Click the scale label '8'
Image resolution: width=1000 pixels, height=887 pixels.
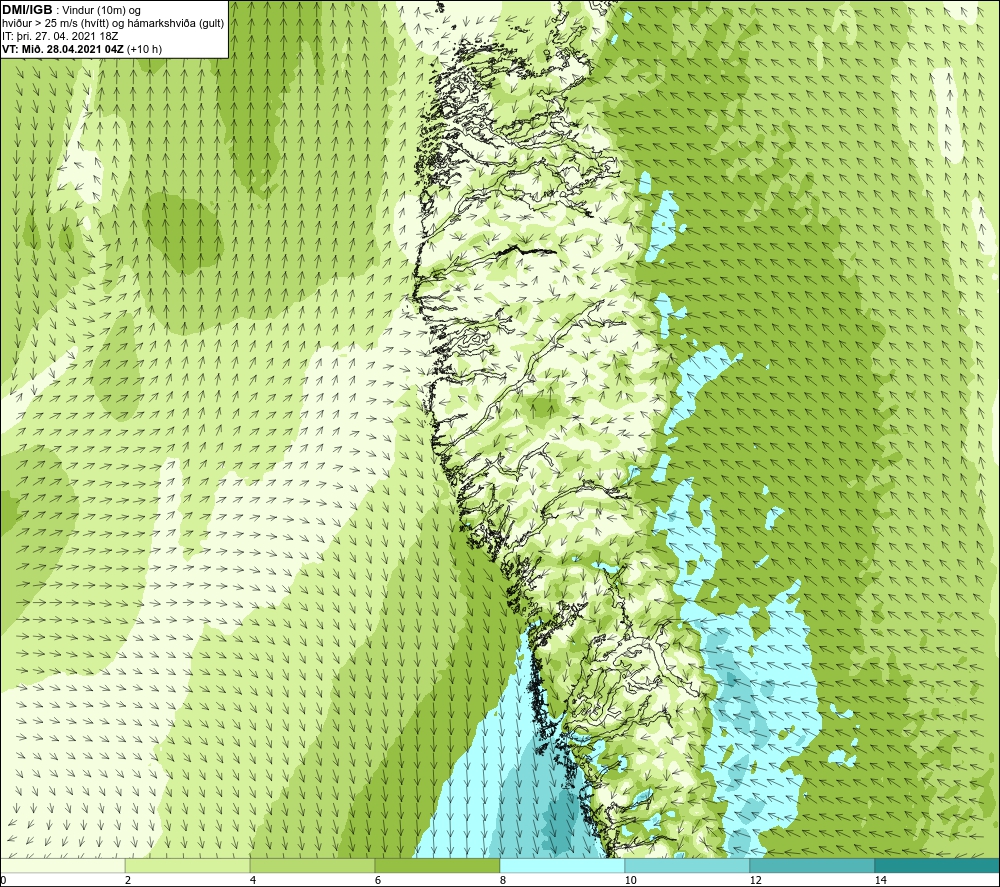[x=503, y=880]
